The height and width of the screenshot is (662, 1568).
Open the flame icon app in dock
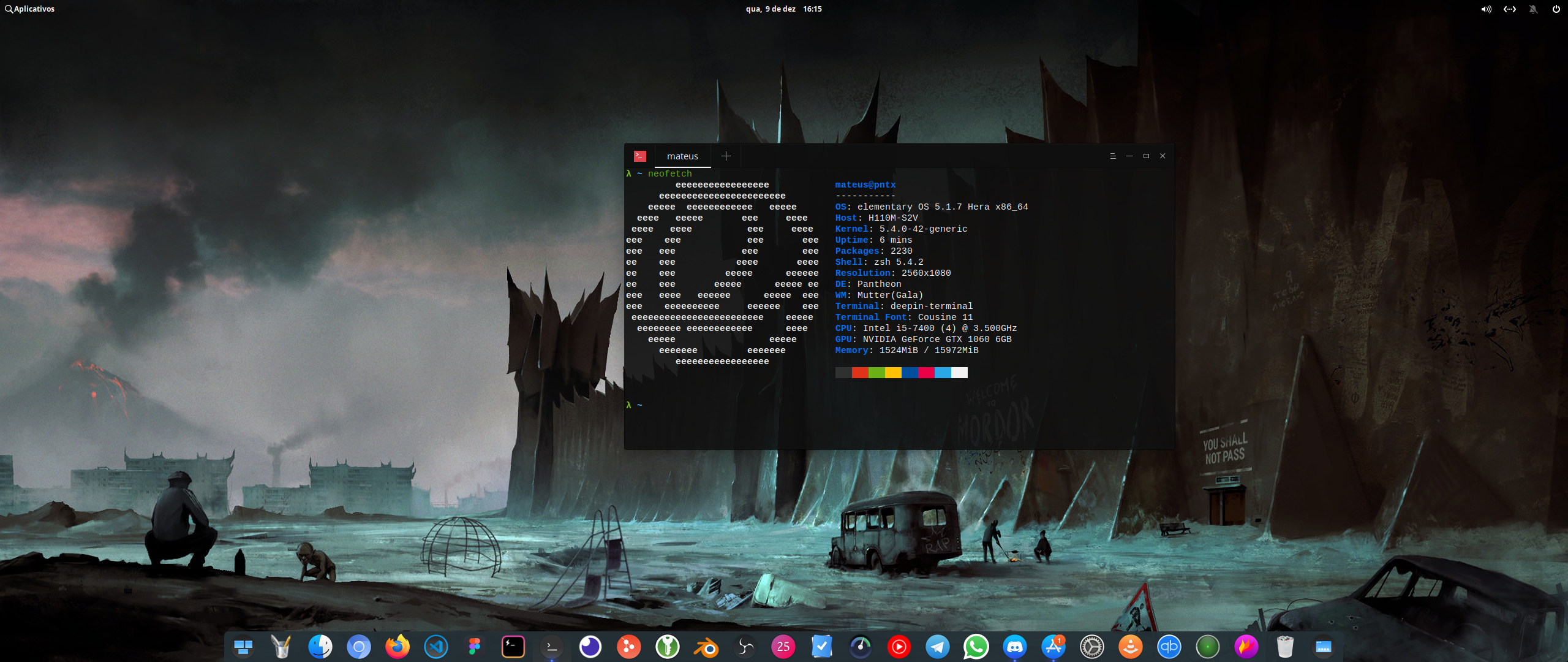[x=1246, y=647]
